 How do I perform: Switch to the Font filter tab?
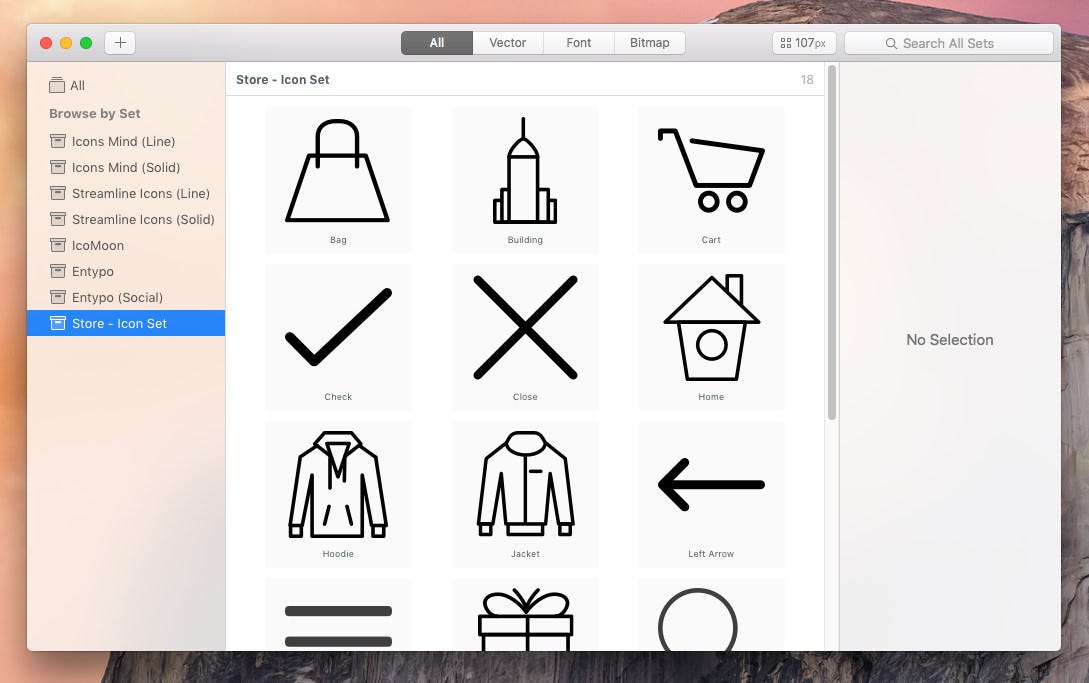tap(579, 43)
